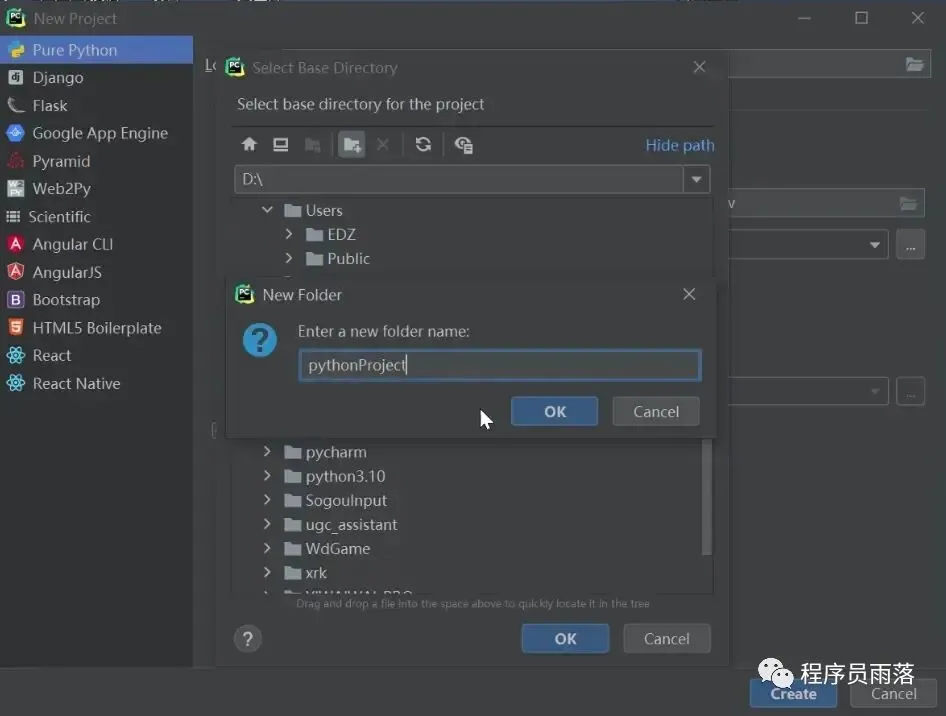Click the New Folder toolbar icon
This screenshot has width=946, height=716.
(351, 145)
